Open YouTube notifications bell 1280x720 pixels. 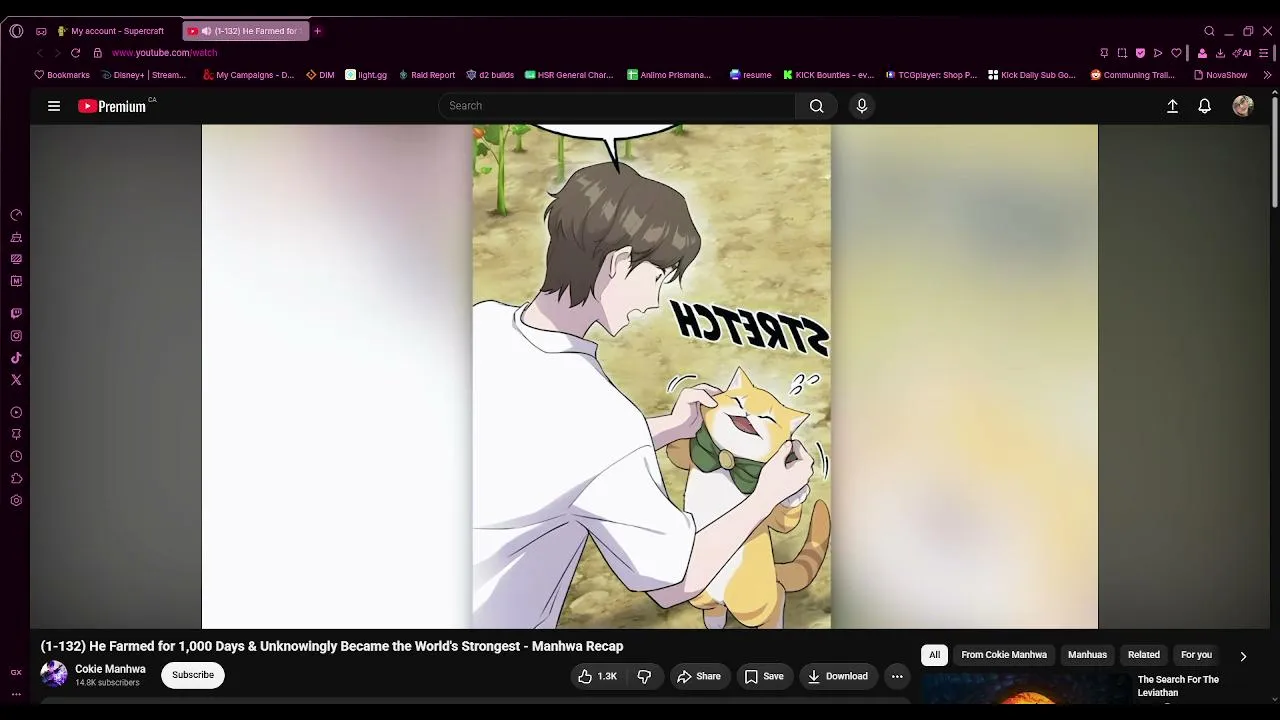(1205, 106)
